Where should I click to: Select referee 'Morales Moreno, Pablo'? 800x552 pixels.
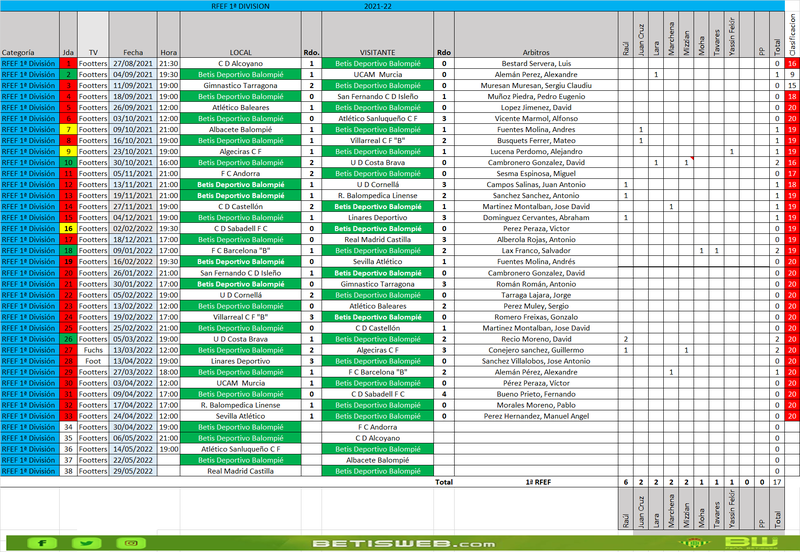tap(536, 405)
